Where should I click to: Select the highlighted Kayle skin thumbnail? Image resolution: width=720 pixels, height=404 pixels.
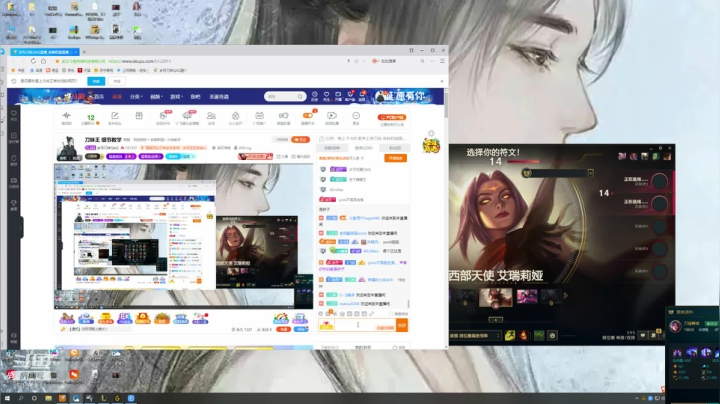(x=495, y=297)
